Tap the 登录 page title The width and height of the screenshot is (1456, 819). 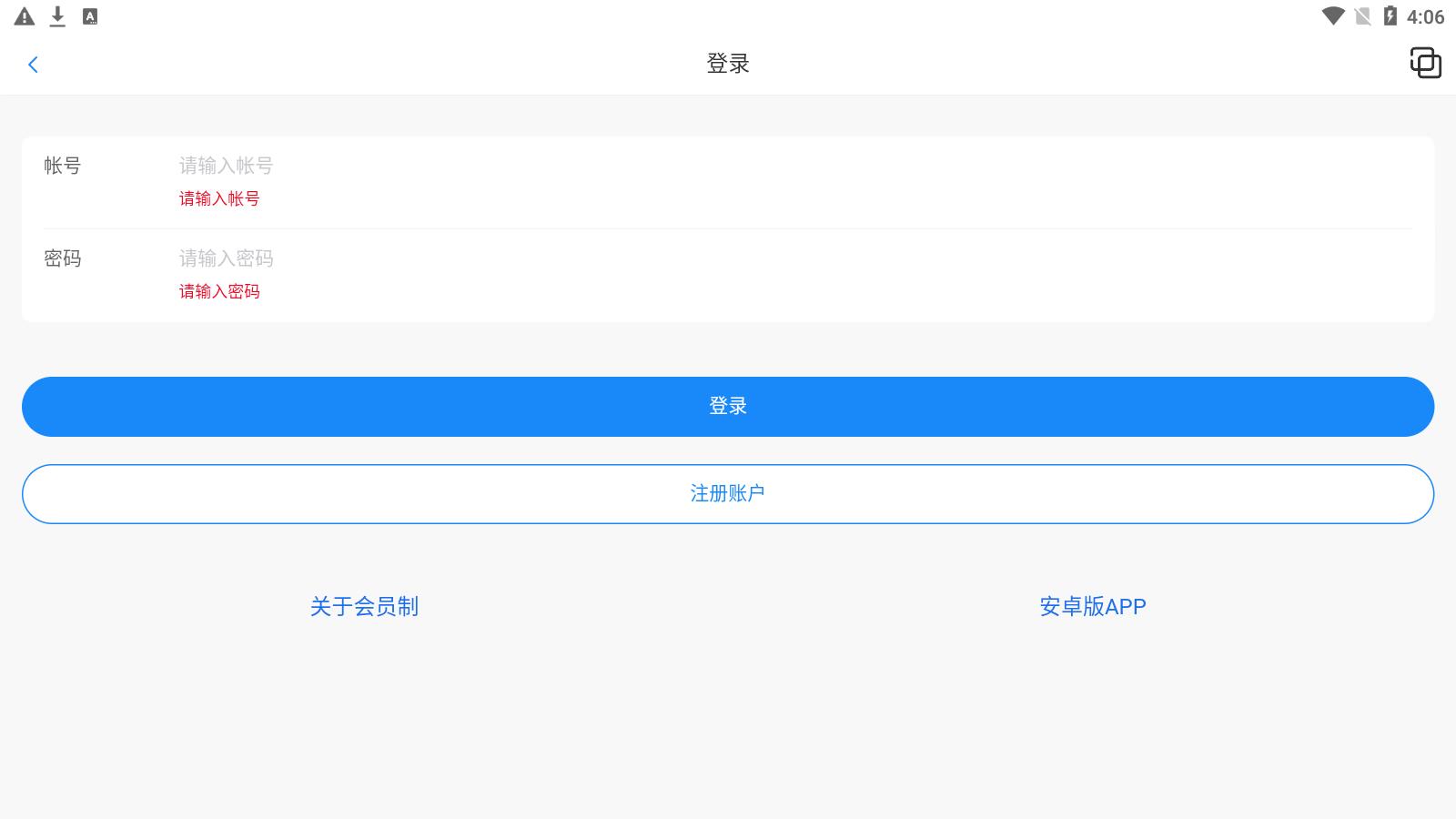(x=728, y=64)
